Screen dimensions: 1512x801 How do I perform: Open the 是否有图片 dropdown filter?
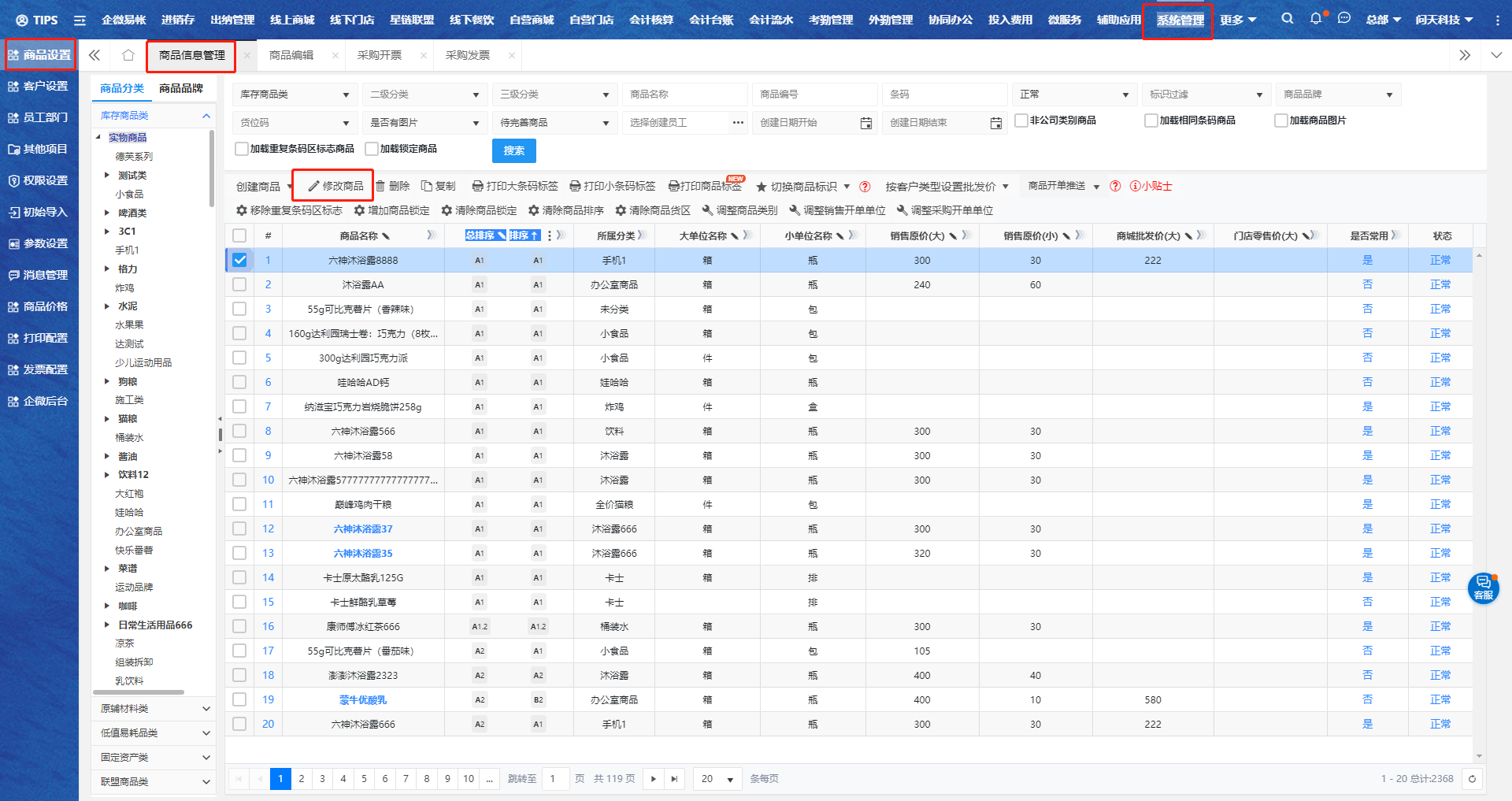pos(424,123)
